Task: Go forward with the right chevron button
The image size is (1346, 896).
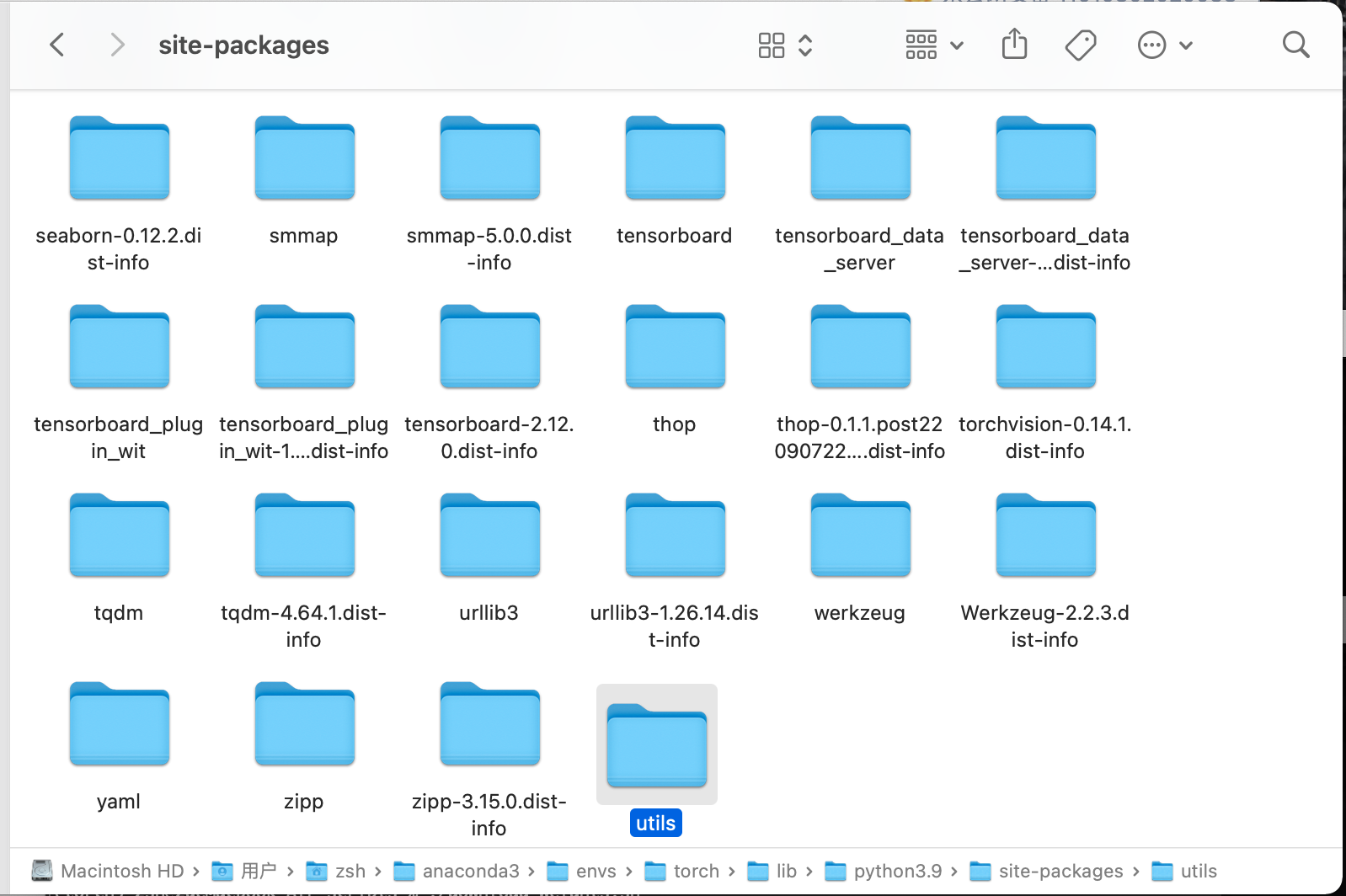Action: point(117,45)
